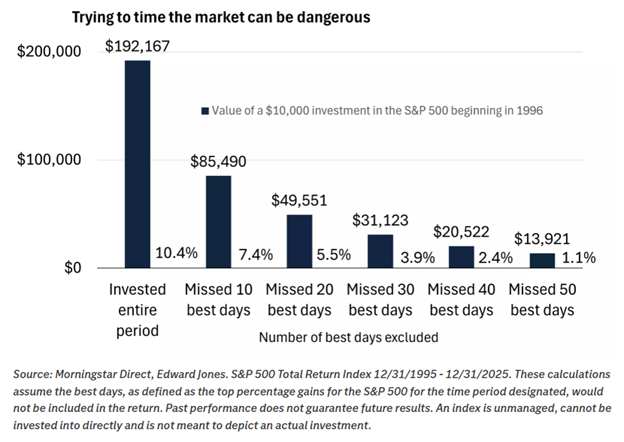Click the 10.4% return label

point(177,255)
